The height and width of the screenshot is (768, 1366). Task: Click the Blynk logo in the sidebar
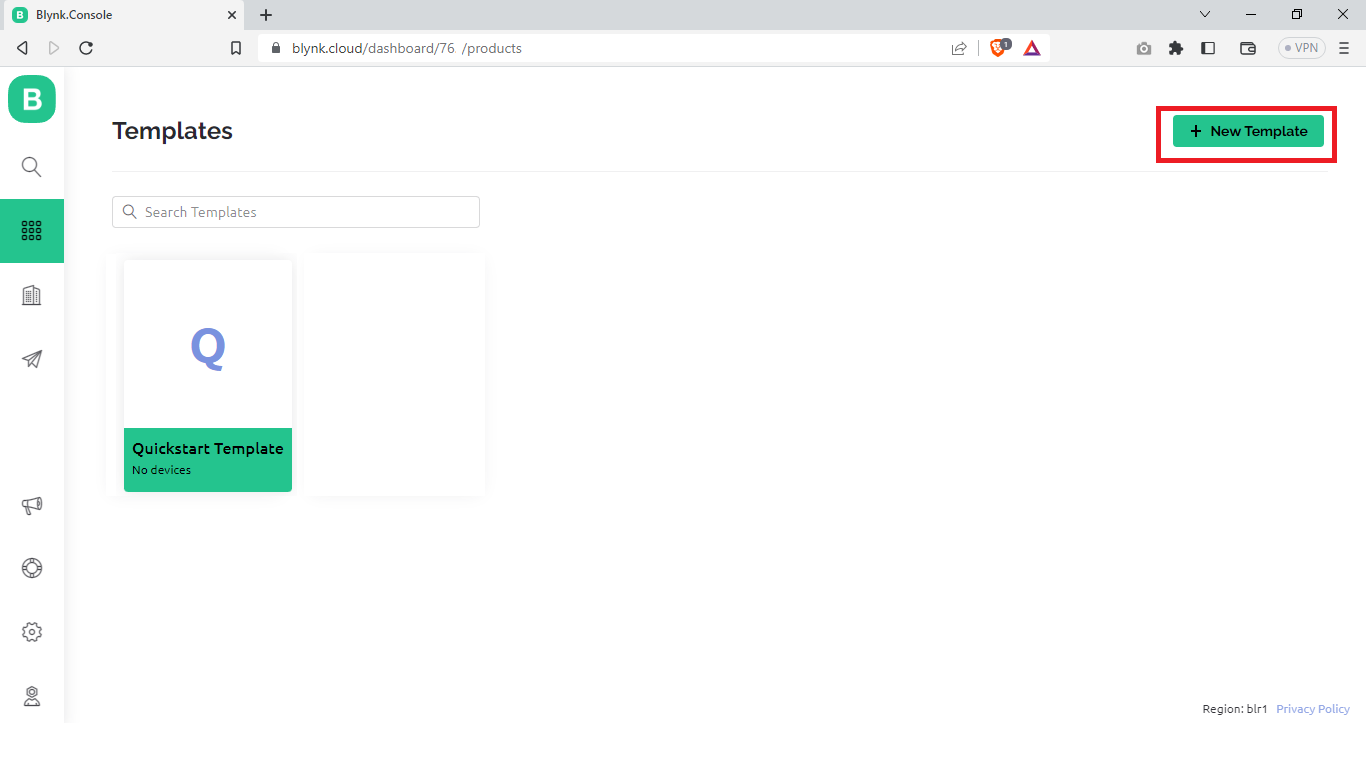[31, 99]
